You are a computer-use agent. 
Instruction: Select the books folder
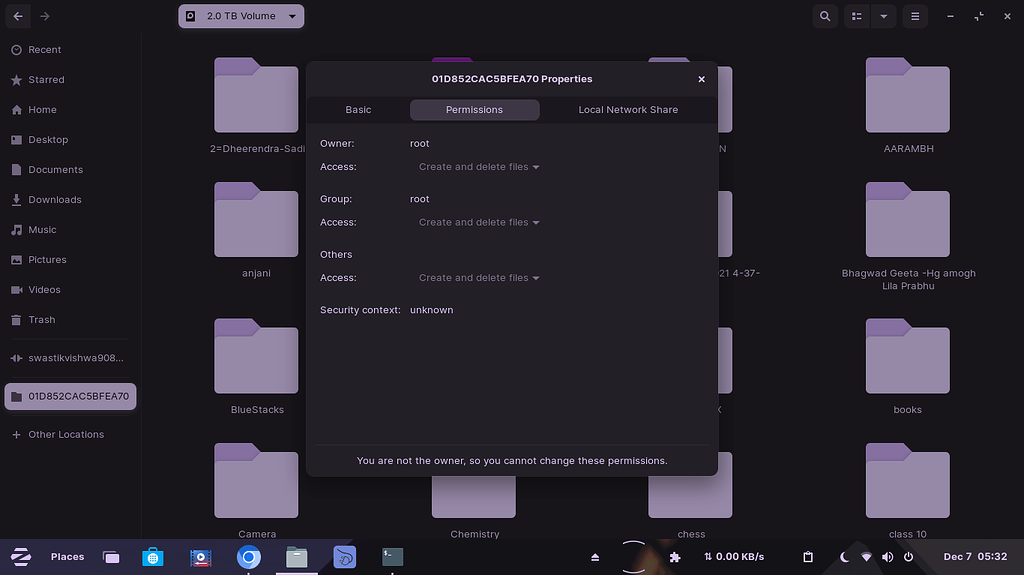908,356
